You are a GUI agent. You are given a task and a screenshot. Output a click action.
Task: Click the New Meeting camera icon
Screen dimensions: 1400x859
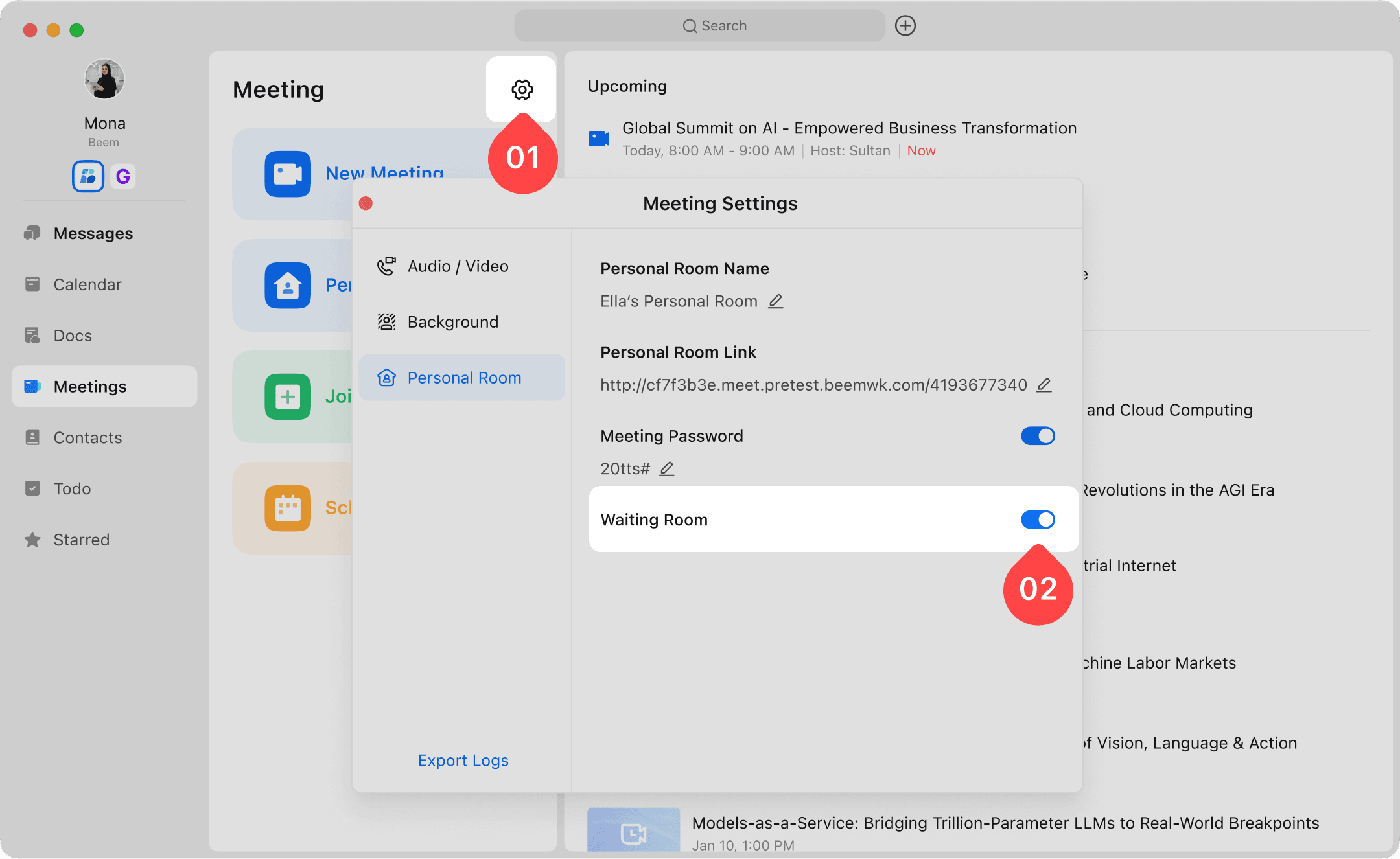pos(287,174)
